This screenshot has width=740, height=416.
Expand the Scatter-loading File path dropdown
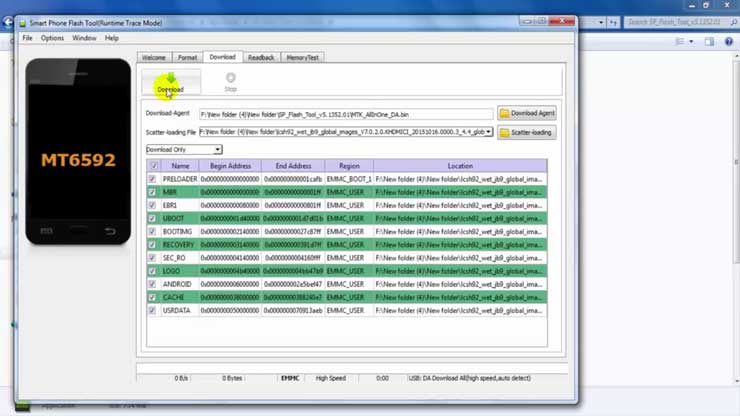pyautogui.click(x=488, y=132)
